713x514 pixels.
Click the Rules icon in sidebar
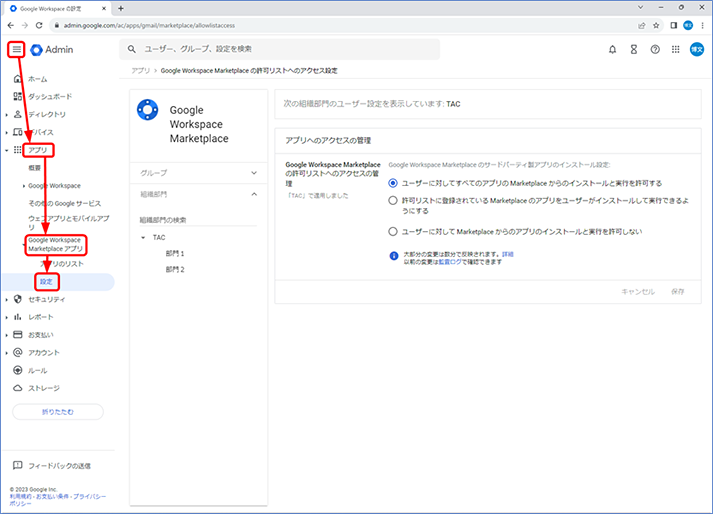tap(18, 370)
